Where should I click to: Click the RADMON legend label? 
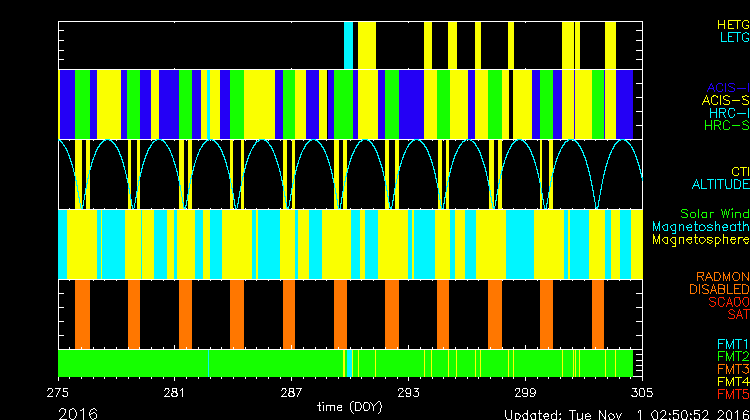pyautogui.click(x=724, y=277)
